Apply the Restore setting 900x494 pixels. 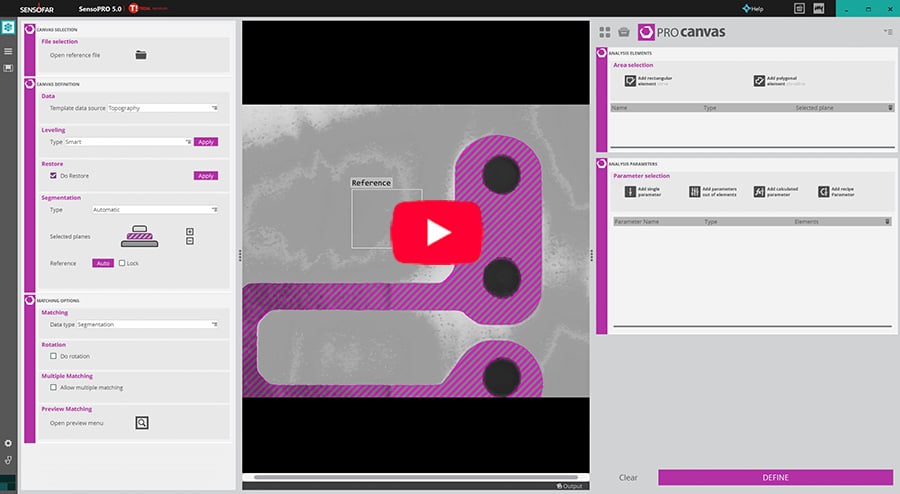(x=205, y=176)
